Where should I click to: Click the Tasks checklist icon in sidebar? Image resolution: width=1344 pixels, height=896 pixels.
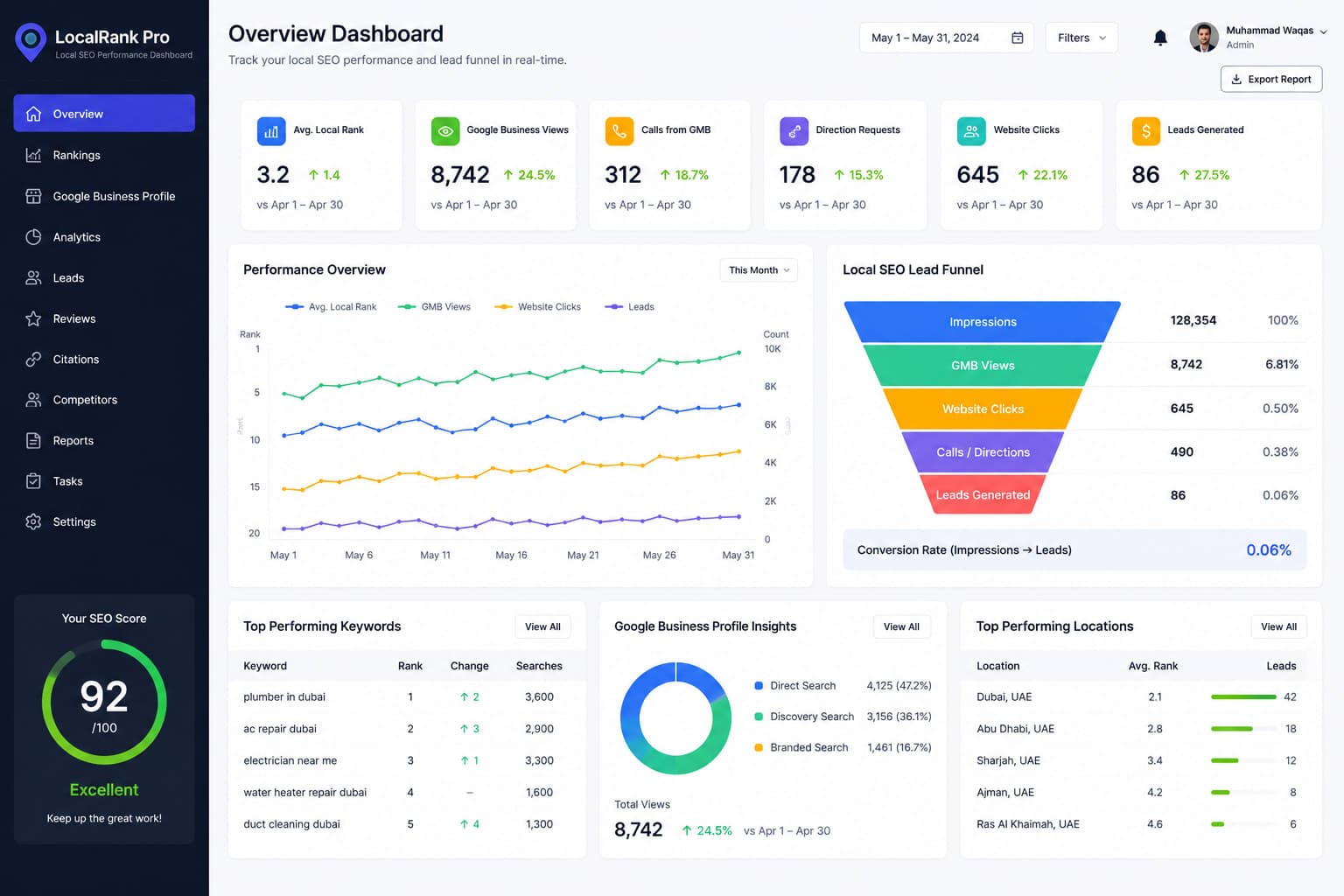[33, 481]
